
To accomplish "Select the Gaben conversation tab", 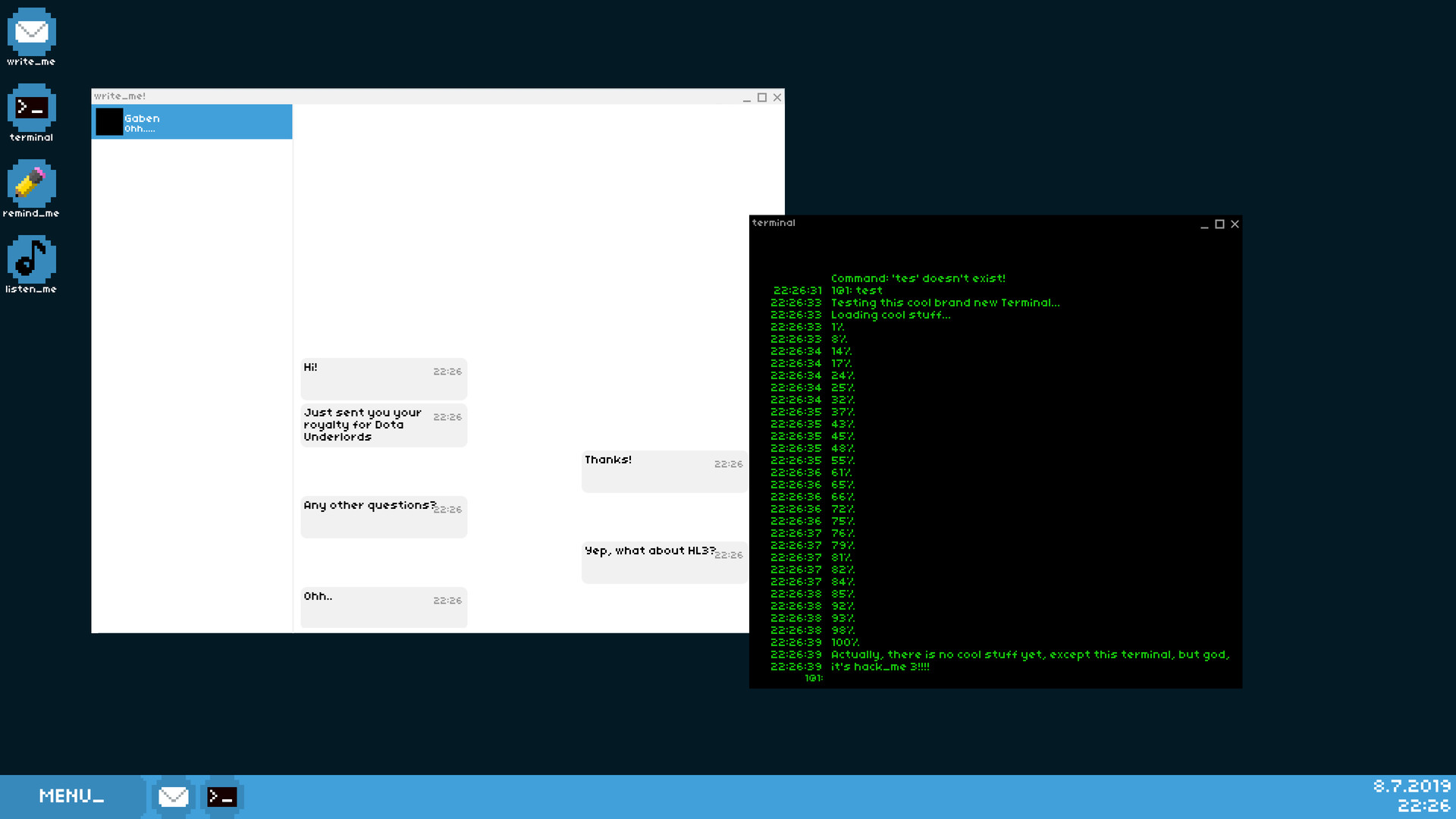I will [x=192, y=122].
